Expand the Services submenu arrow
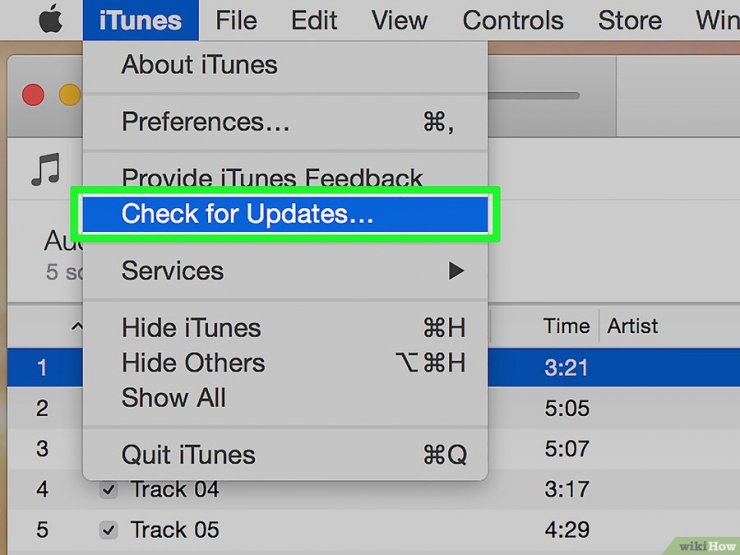Image resolution: width=740 pixels, height=555 pixels. (456, 271)
